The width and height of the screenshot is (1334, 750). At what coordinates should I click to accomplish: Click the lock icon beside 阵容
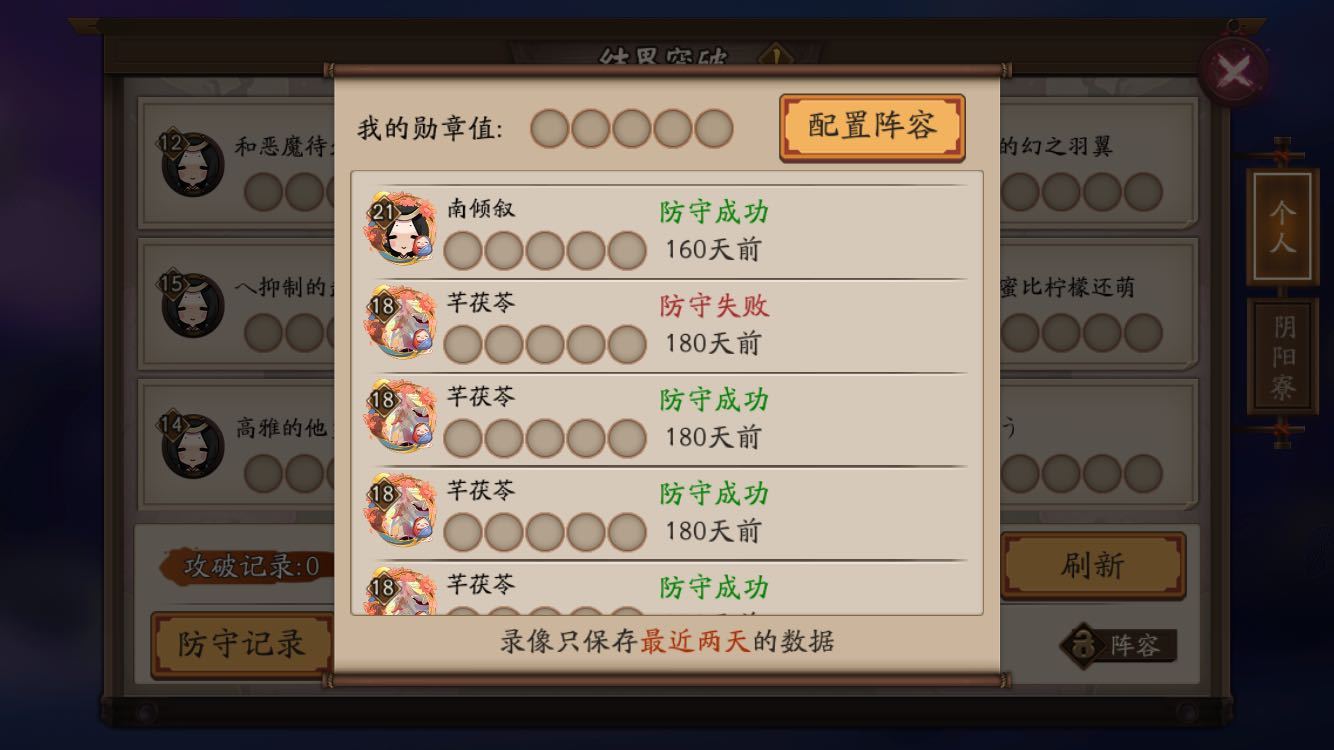pos(1083,645)
